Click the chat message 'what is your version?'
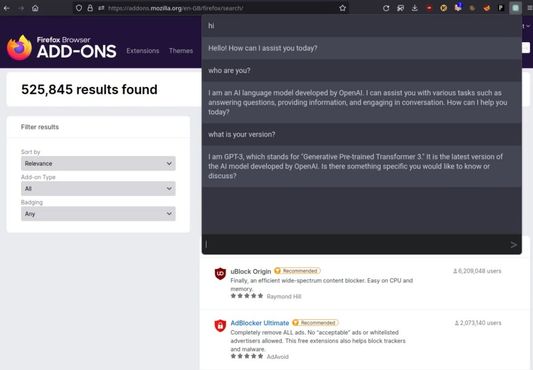Viewport: 533px width, 370px height. (x=242, y=134)
